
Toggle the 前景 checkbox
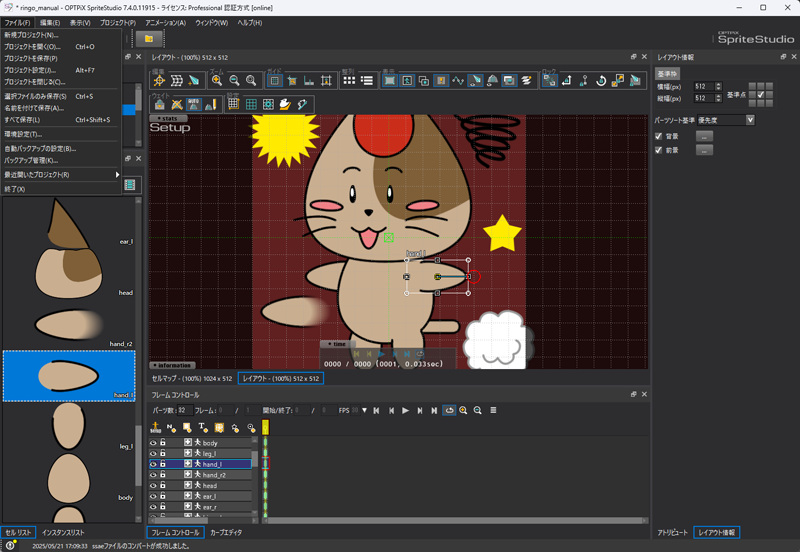coord(659,150)
